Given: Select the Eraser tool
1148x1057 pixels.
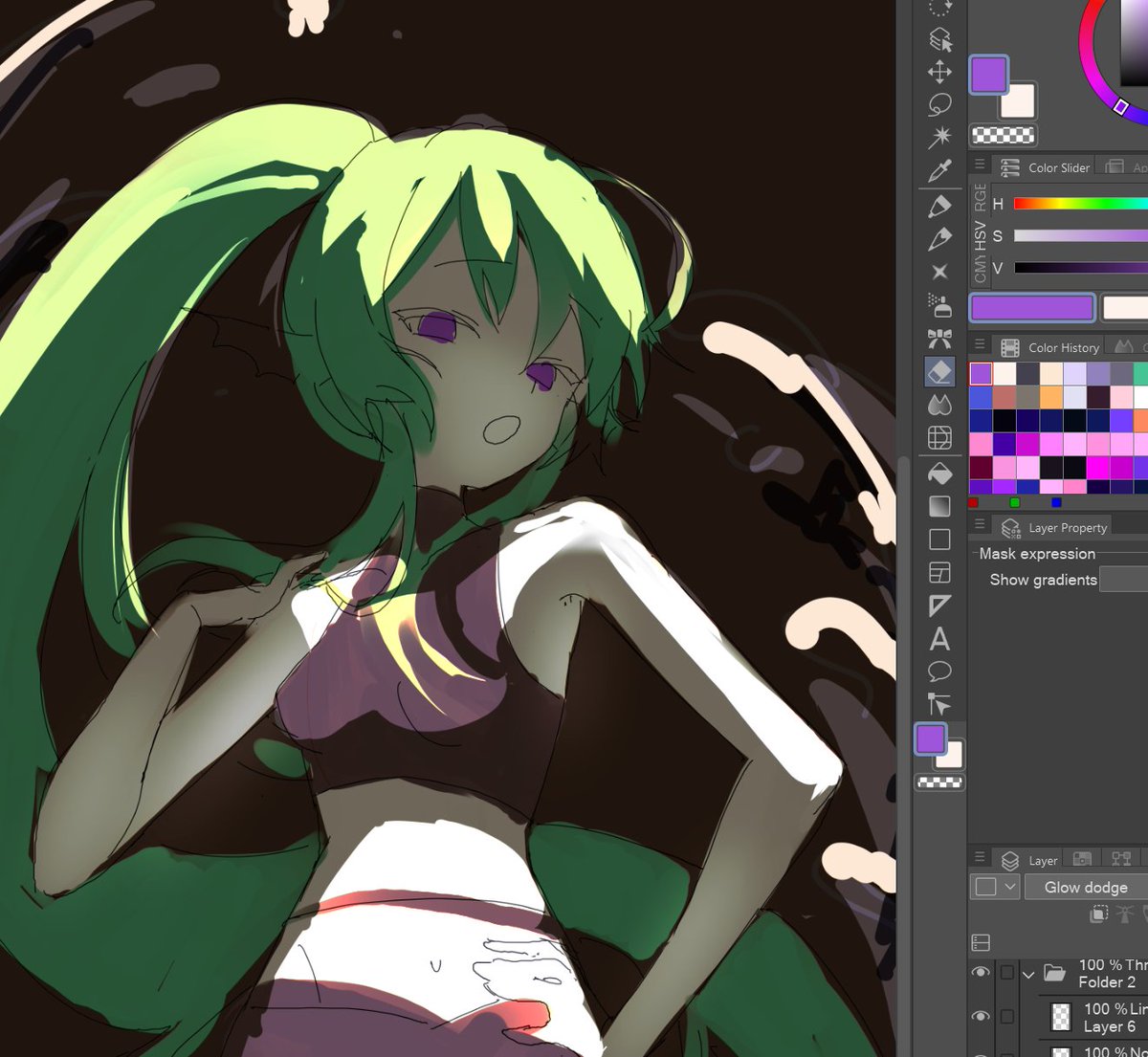Looking at the screenshot, I should (x=940, y=371).
